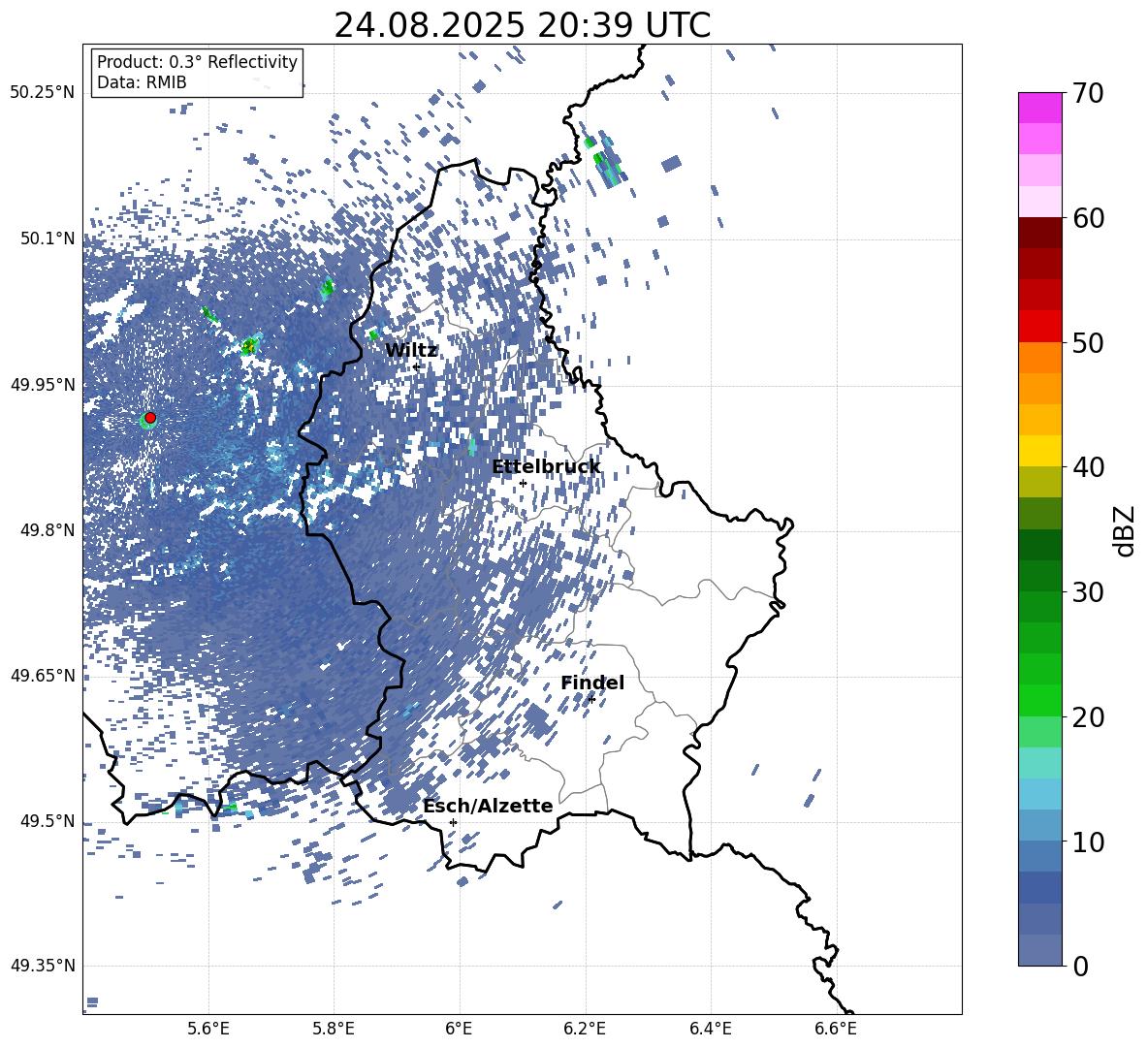Click the Findel city label
This screenshot has height=1048, width=1148.
(x=592, y=683)
